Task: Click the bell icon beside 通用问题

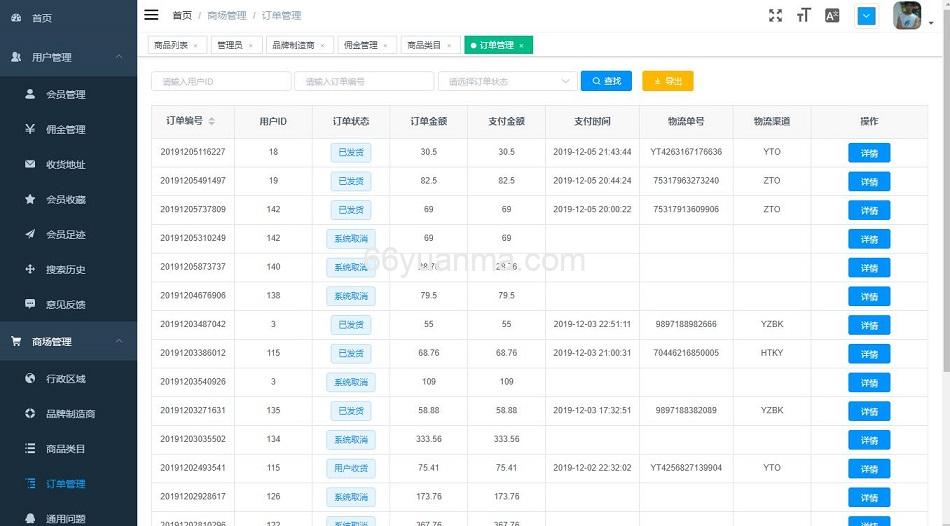Action: pos(30,518)
